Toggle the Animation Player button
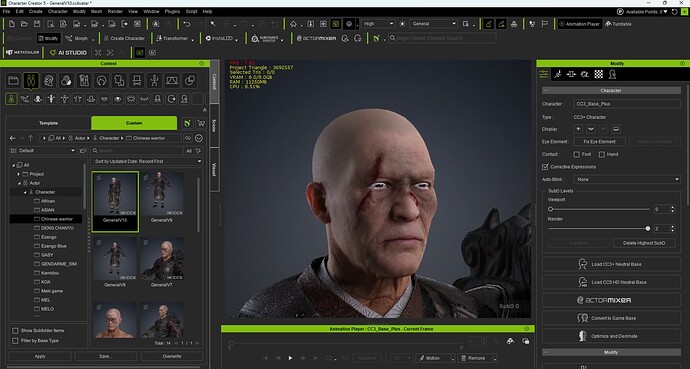This screenshot has height=369, width=690. tap(579, 24)
